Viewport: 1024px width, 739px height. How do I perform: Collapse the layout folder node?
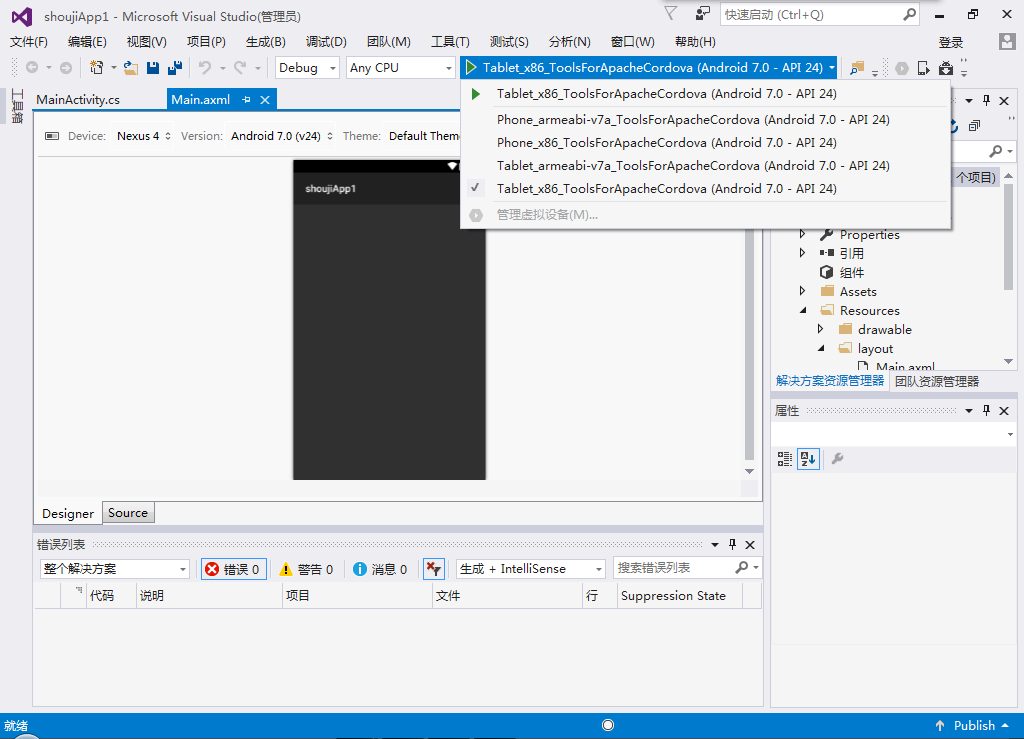click(x=822, y=348)
